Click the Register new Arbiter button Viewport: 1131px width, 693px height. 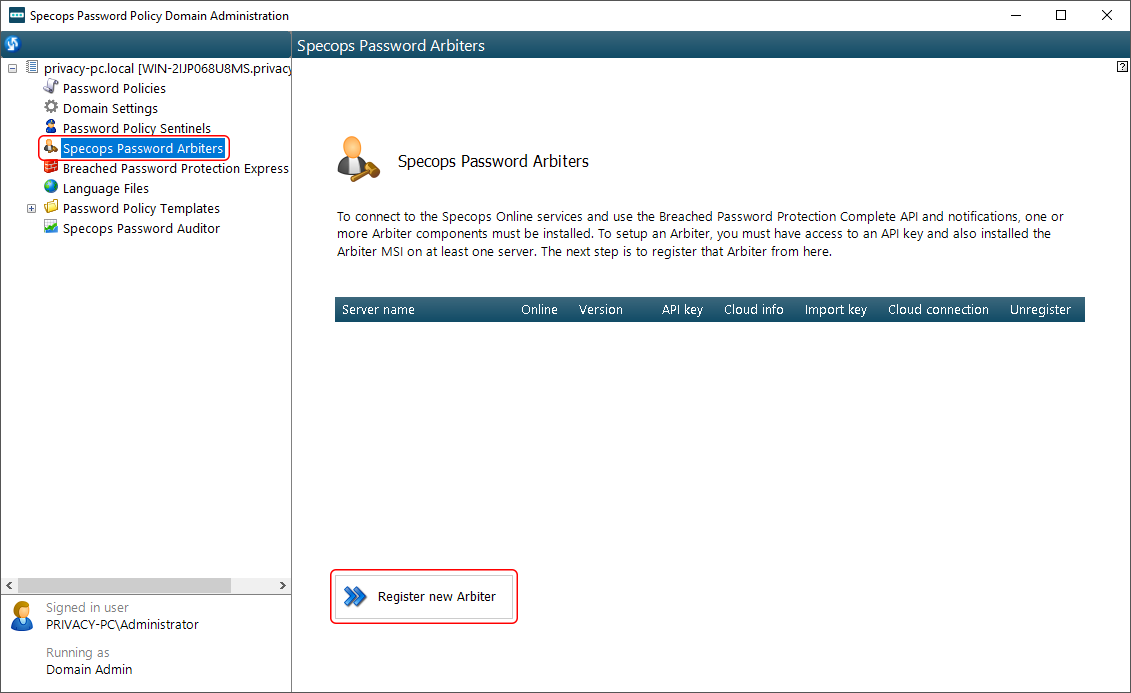click(424, 596)
